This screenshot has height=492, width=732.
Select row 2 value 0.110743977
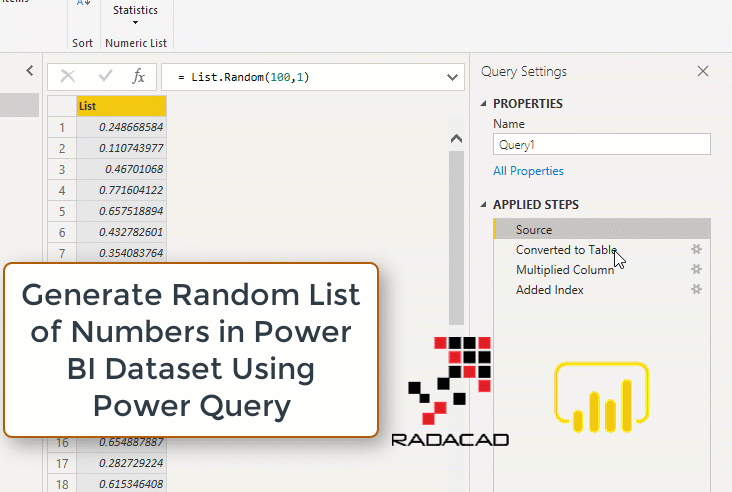point(121,148)
